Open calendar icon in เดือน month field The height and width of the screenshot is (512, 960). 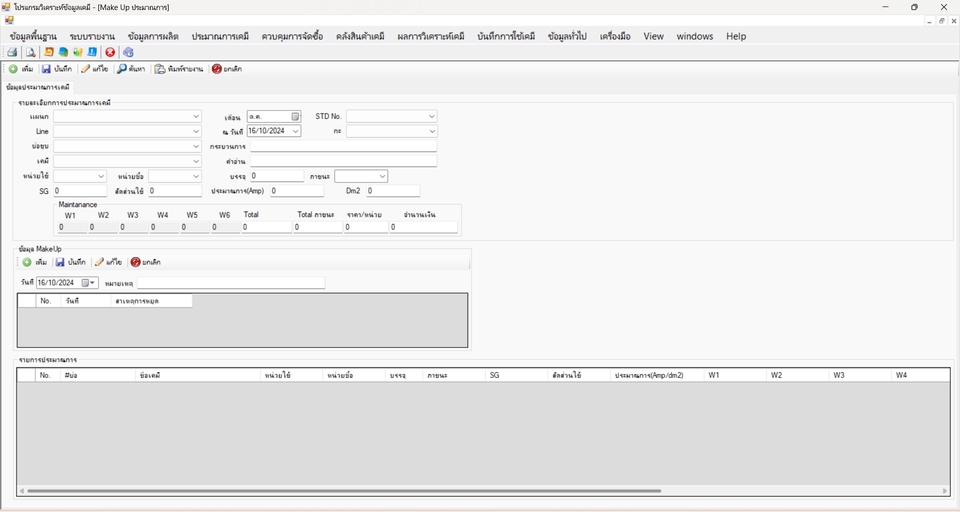pyautogui.click(x=295, y=116)
